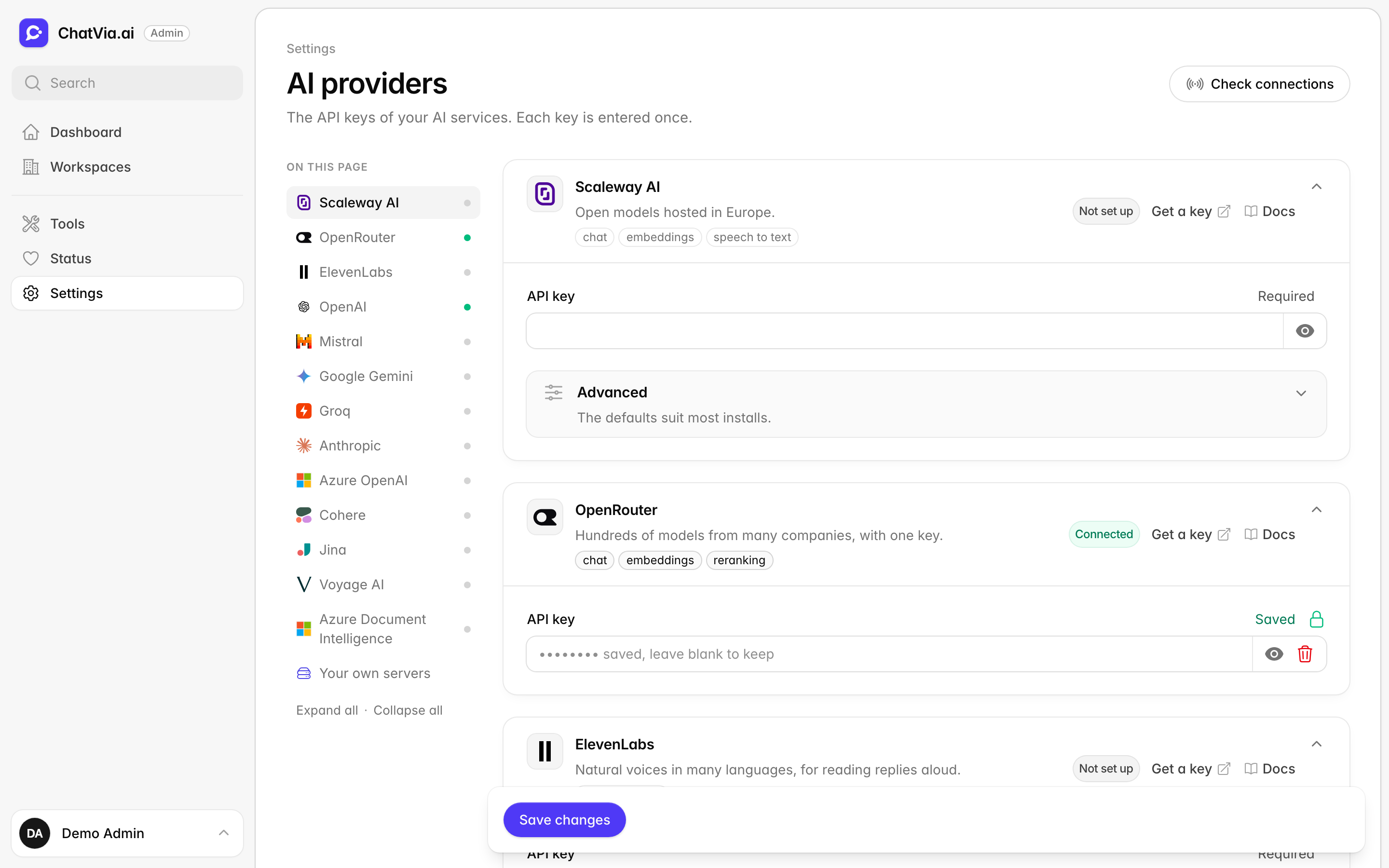
Task: Open the Demo Admin account menu
Action: 127,833
